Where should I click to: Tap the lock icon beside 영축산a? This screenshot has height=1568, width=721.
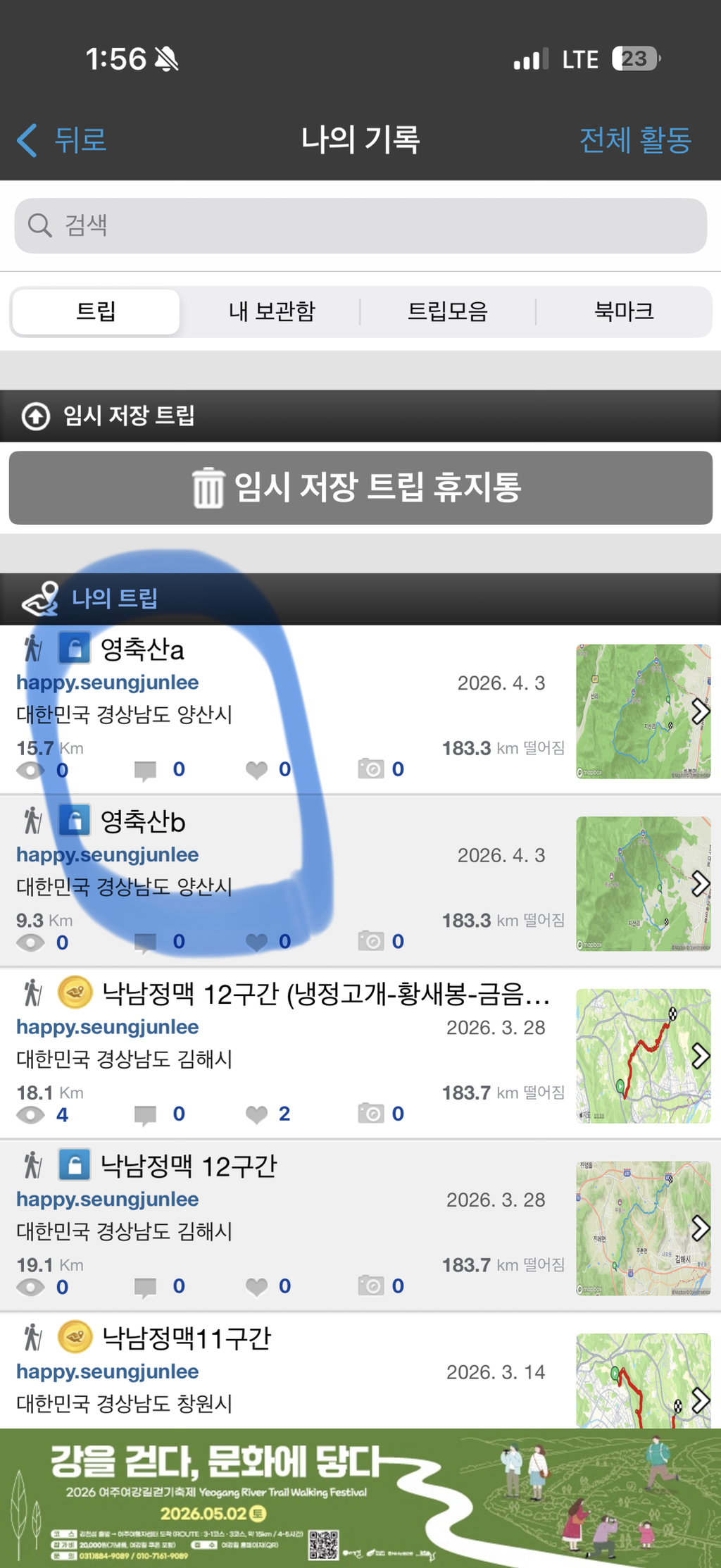click(74, 647)
